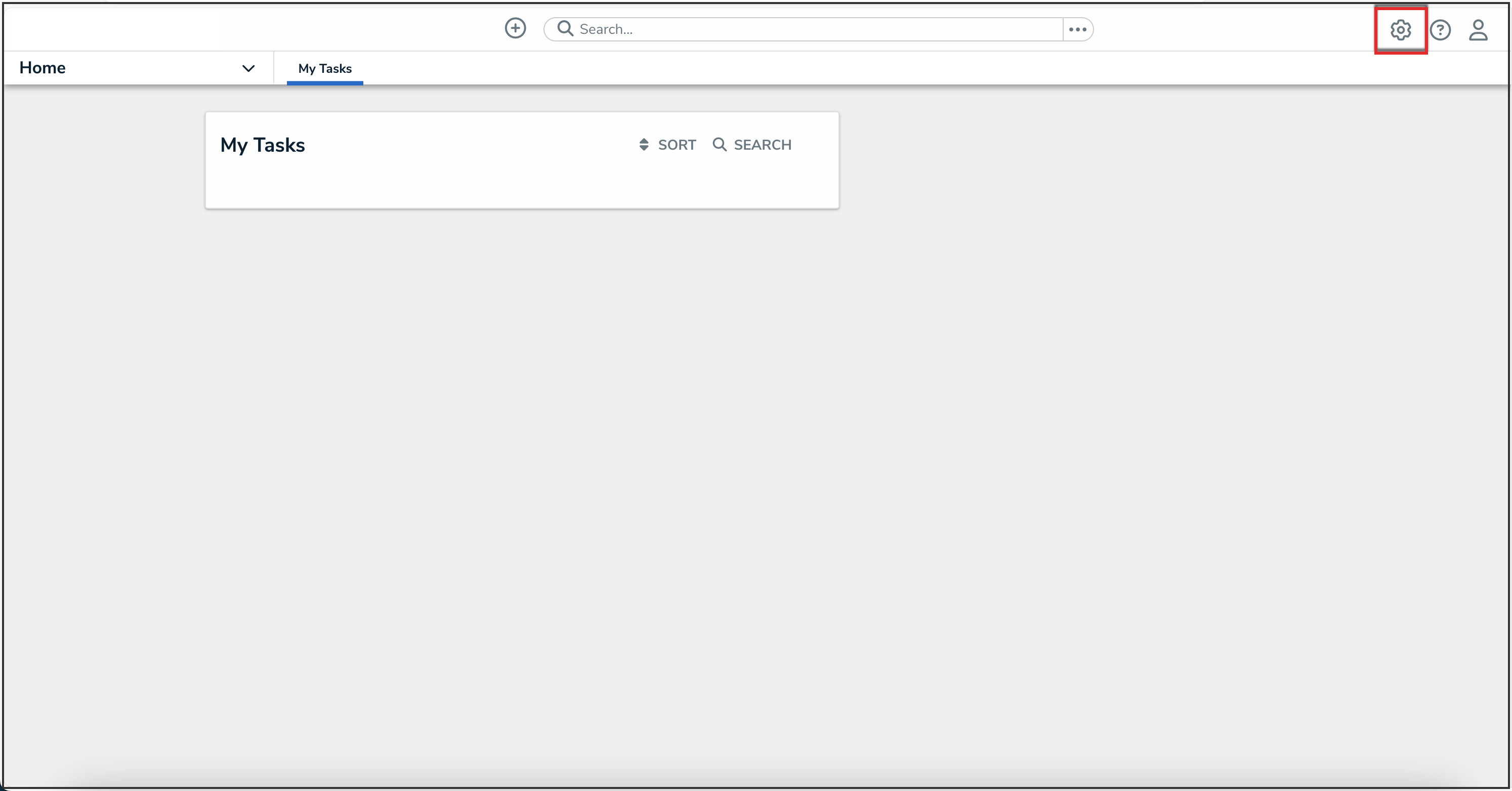The height and width of the screenshot is (791, 1512).
Task: Click the Home navigation label
Action: (x=43, y=68)
